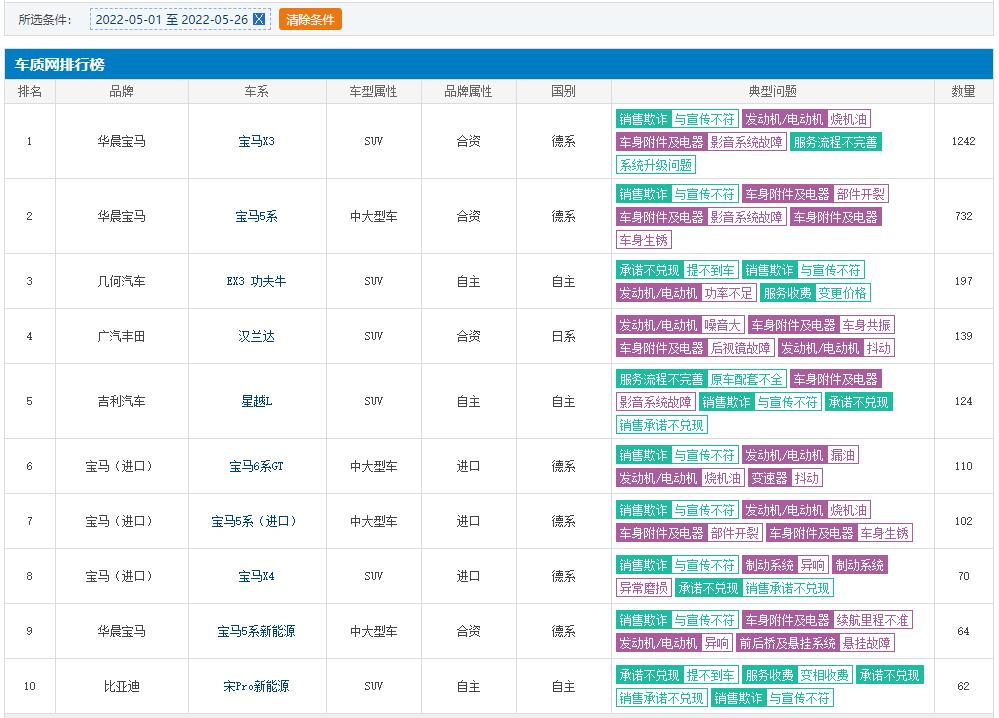
Task: Click the 品牌属性 column header
Action: [x=468, y=91]
